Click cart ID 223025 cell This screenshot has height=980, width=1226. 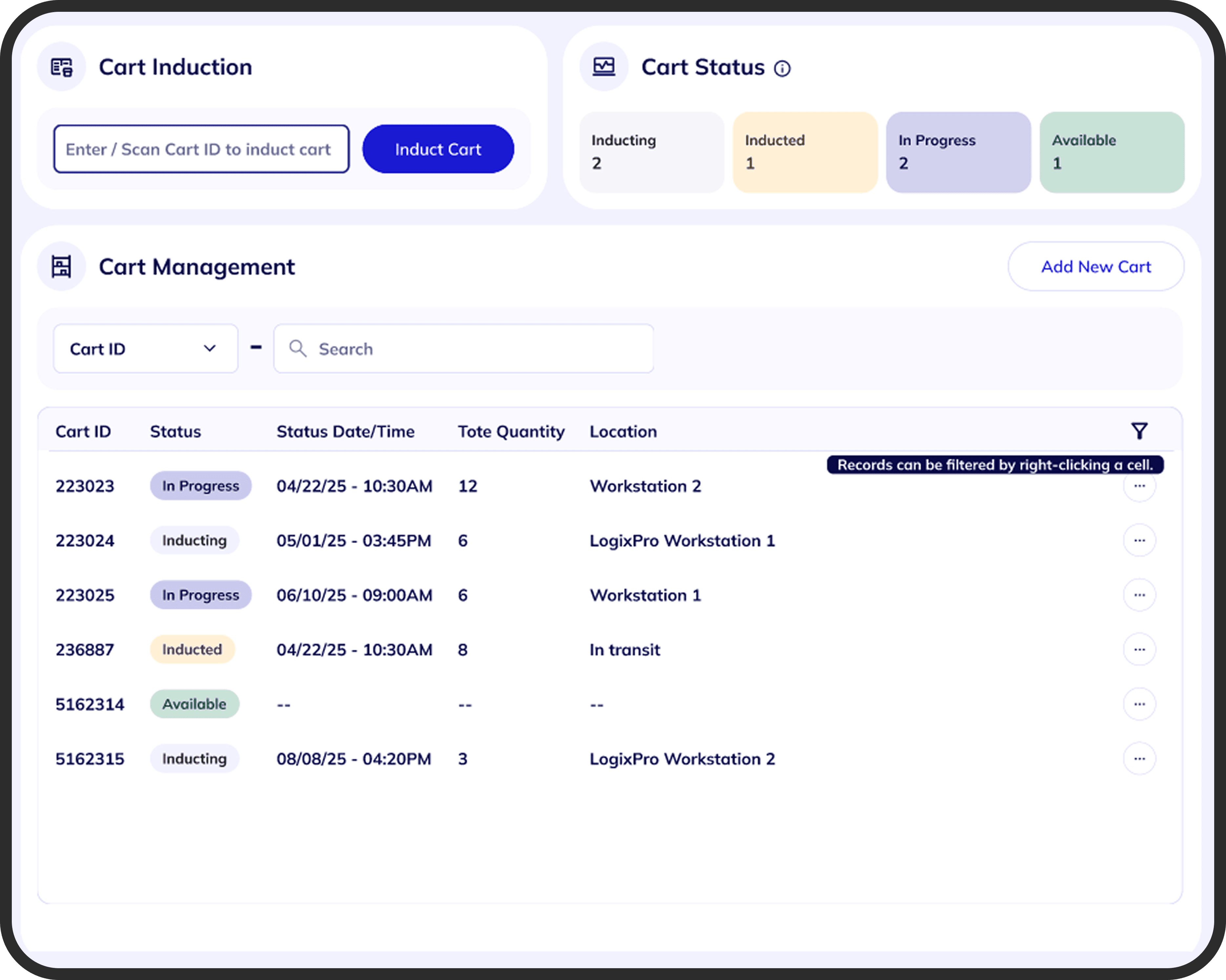(x=85, y=596)
